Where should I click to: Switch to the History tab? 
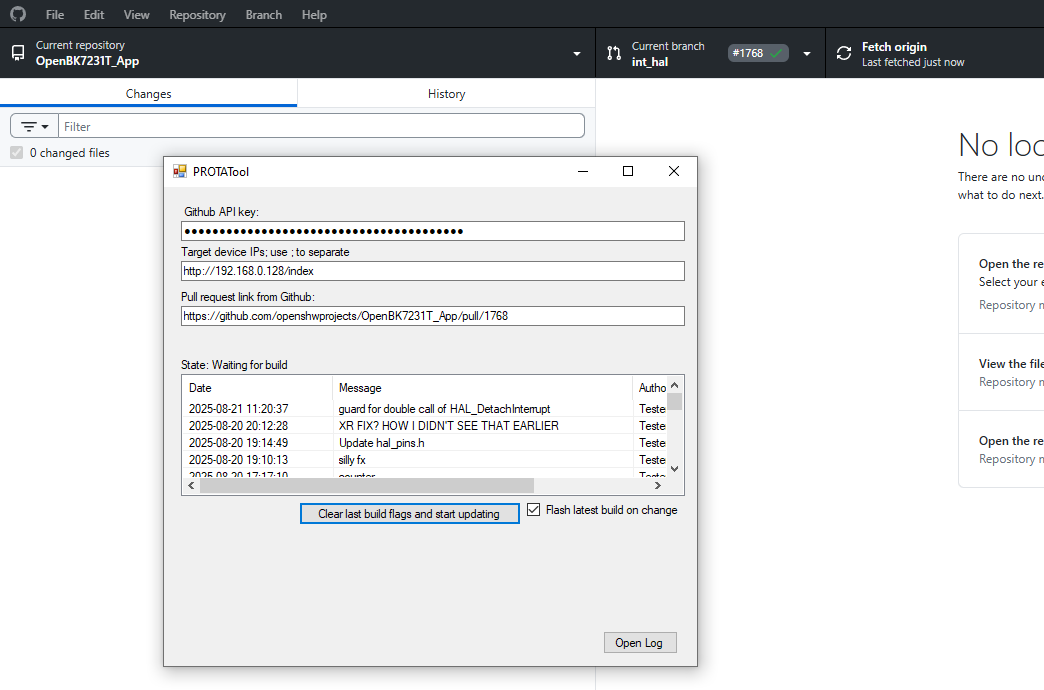click(446, 94)
